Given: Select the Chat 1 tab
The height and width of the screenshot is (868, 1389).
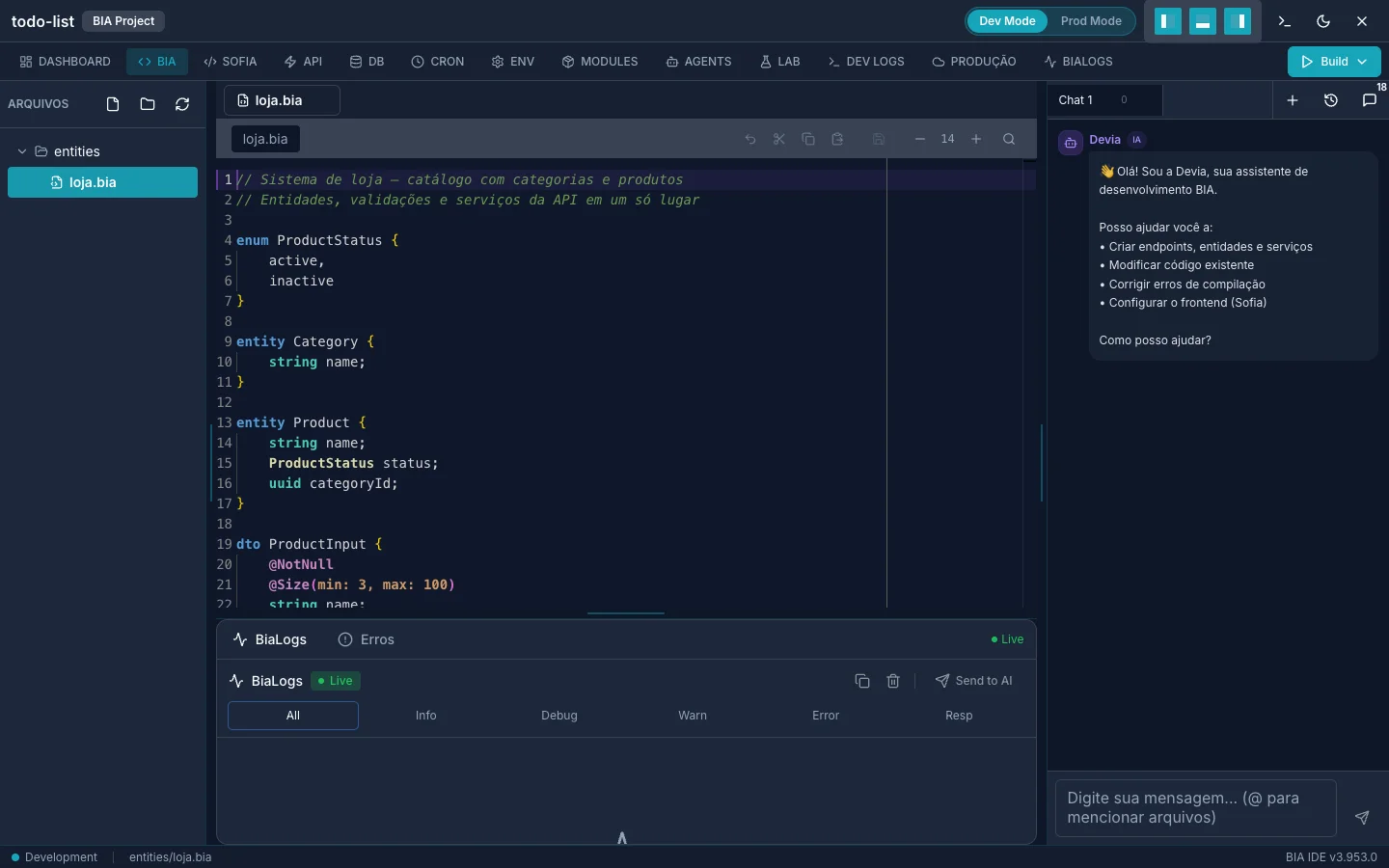Looking at the screenshot, I should tap(1105, 100).
